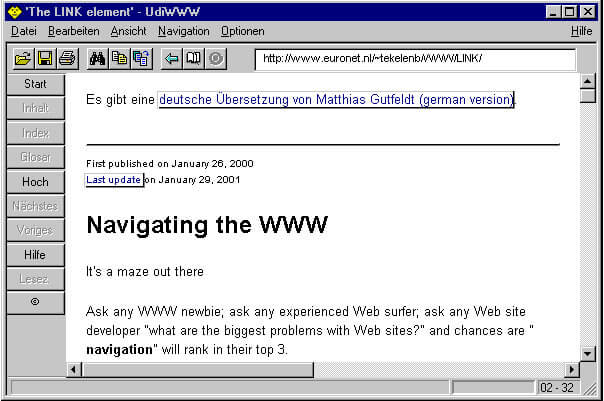Click the Nächstes sidebar button

(x=35, y=206)
